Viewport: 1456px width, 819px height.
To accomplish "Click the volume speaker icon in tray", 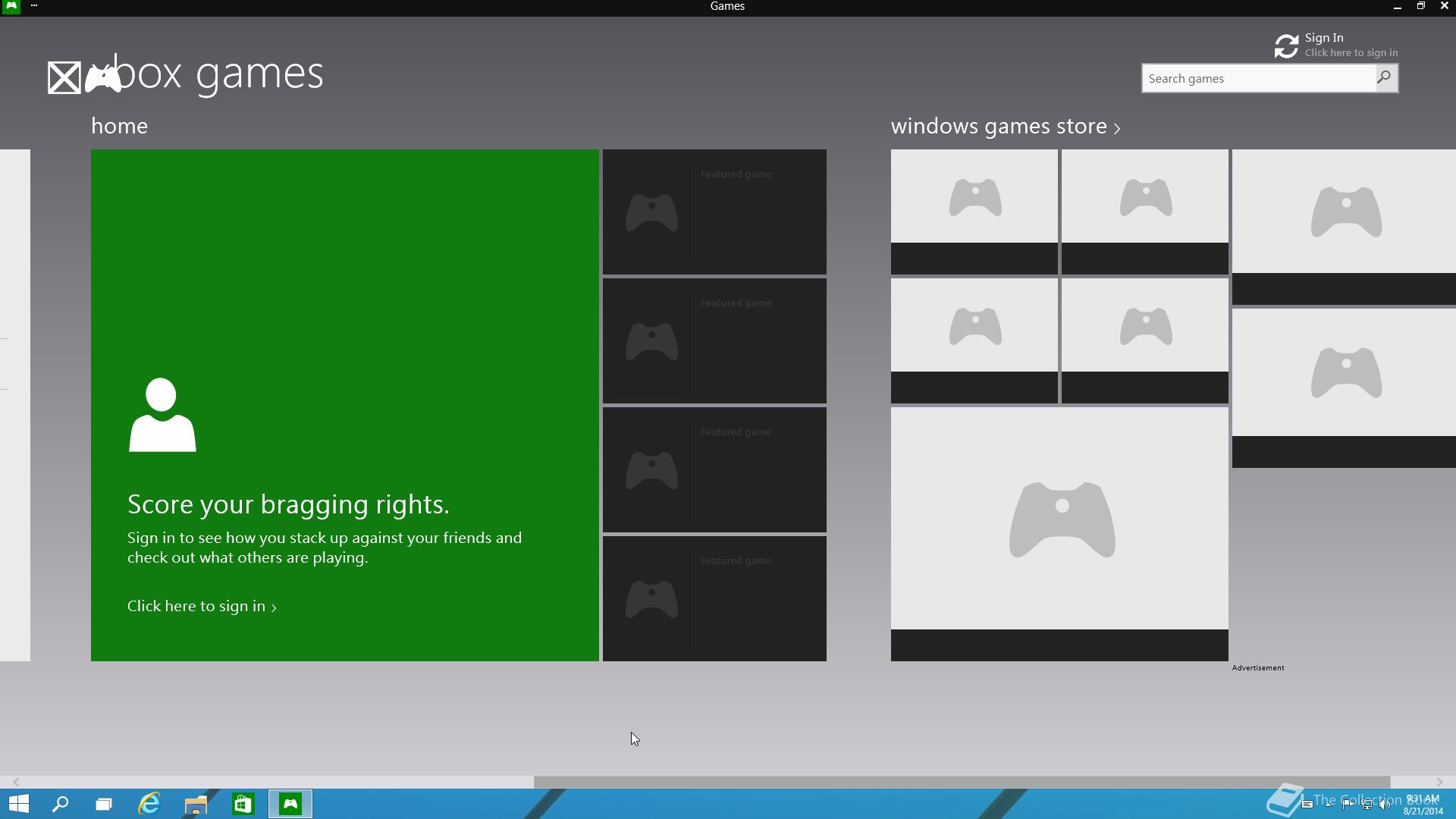I will click(x=1385, y=805).
